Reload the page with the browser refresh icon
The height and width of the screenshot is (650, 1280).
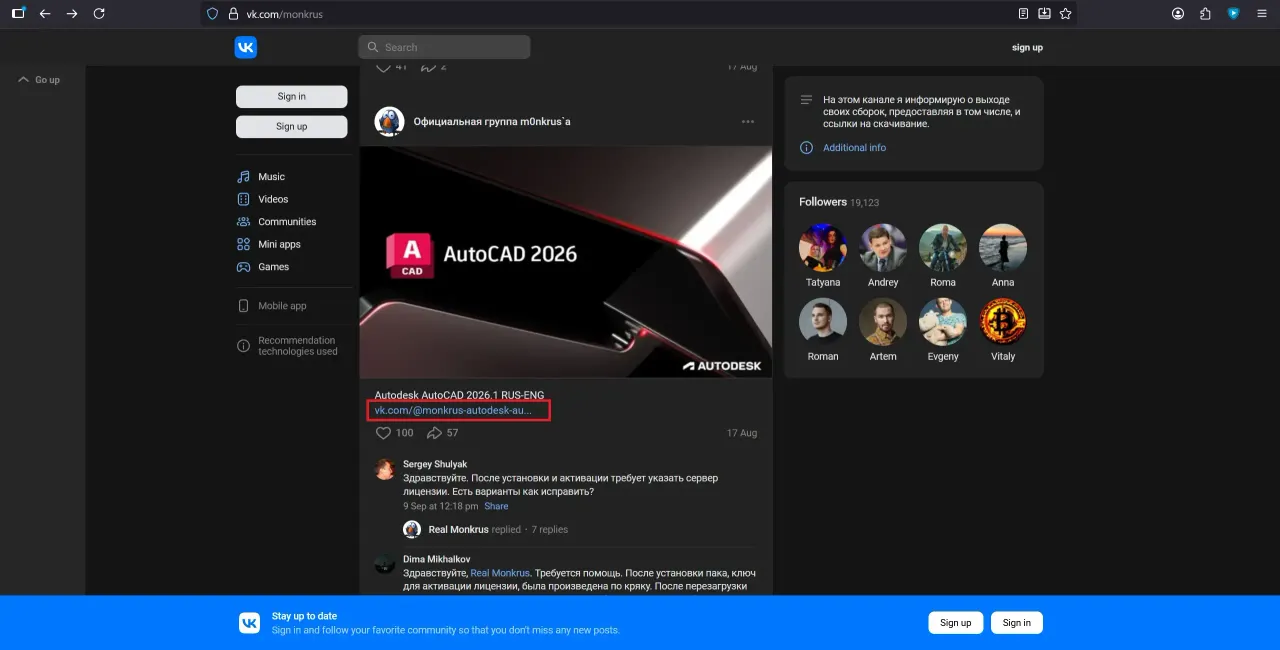[x=98, y=14]
